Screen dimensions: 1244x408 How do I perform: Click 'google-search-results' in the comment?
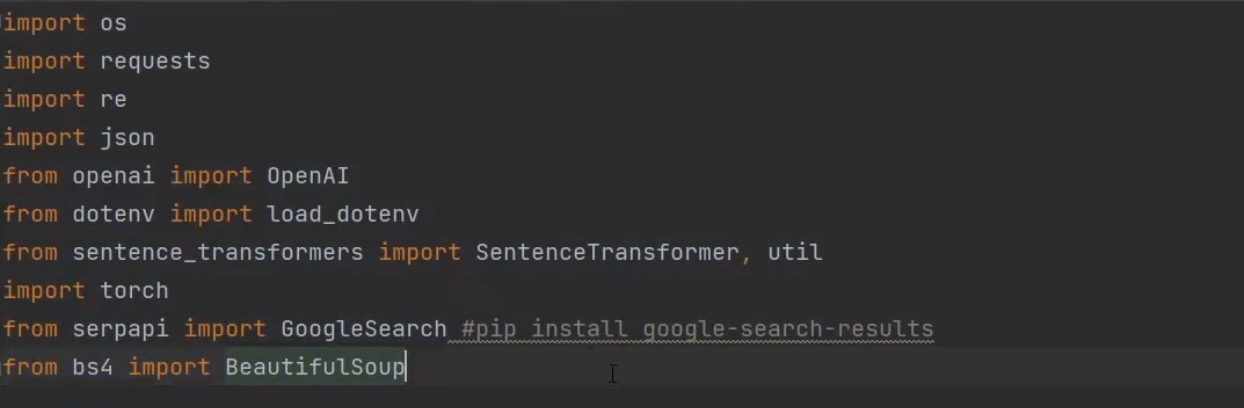coord(788,329)
